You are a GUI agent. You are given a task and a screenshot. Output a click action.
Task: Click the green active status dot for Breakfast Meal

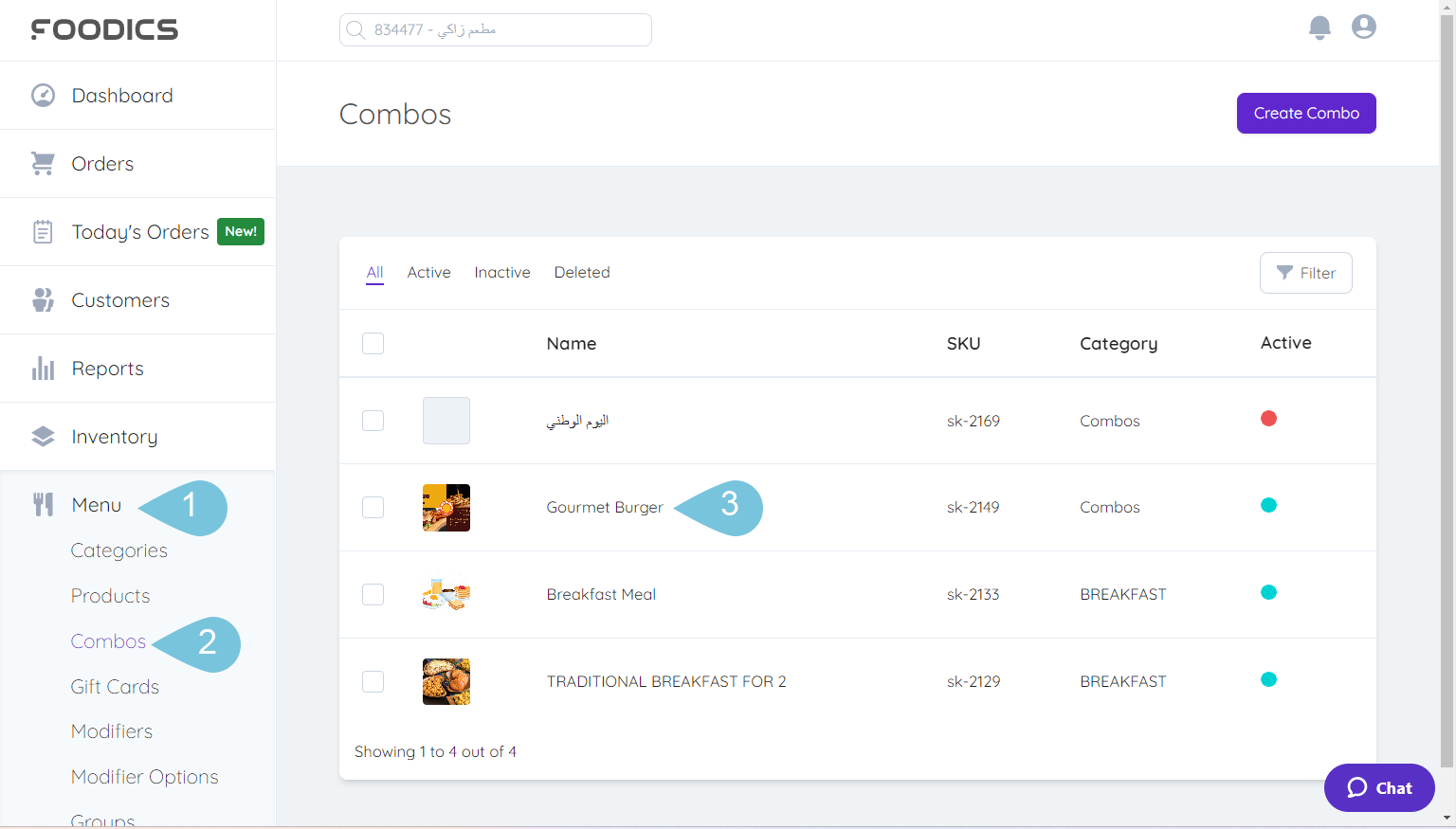[1269, 591]
